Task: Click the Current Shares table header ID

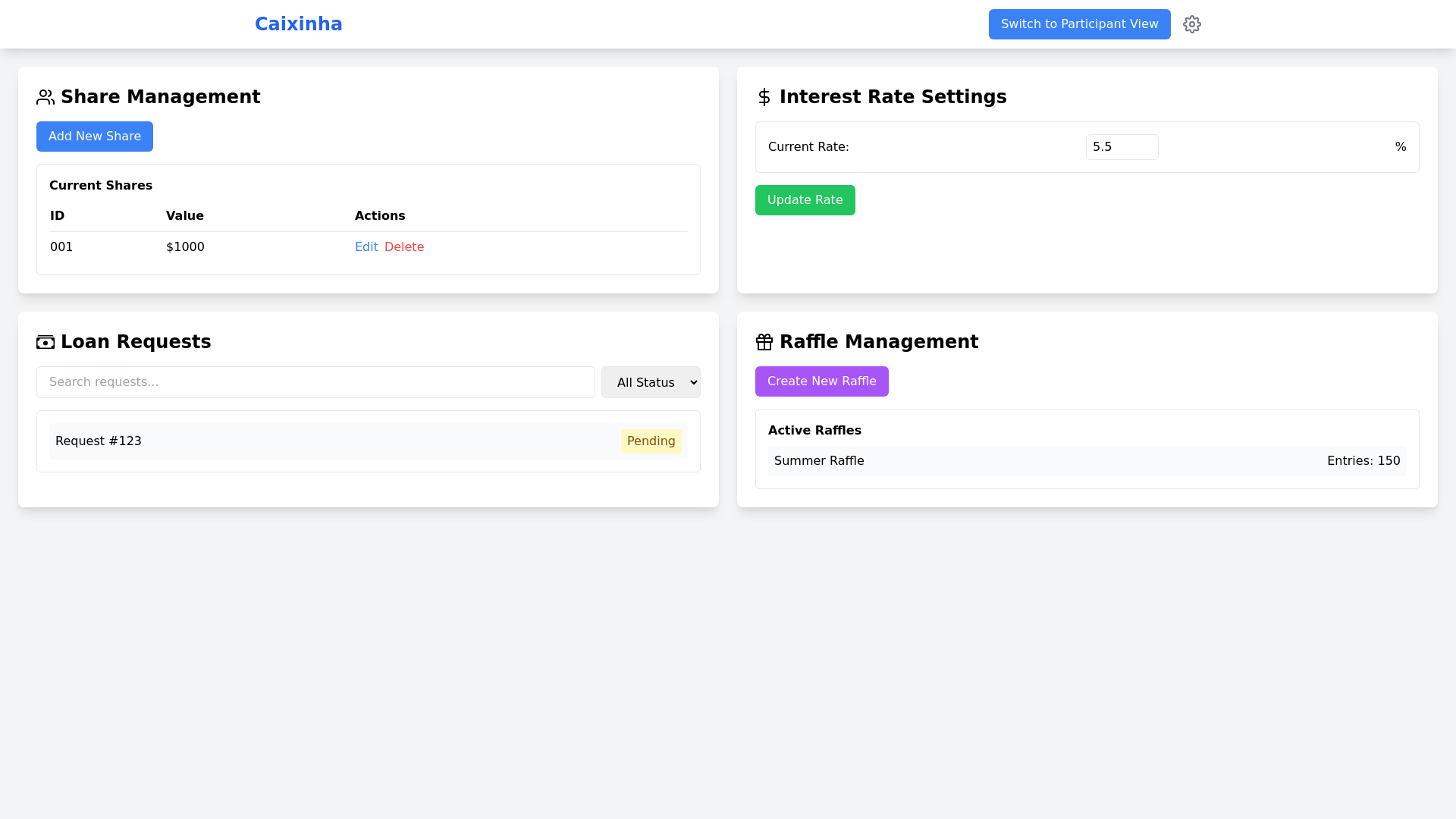Action: [57, 215]
